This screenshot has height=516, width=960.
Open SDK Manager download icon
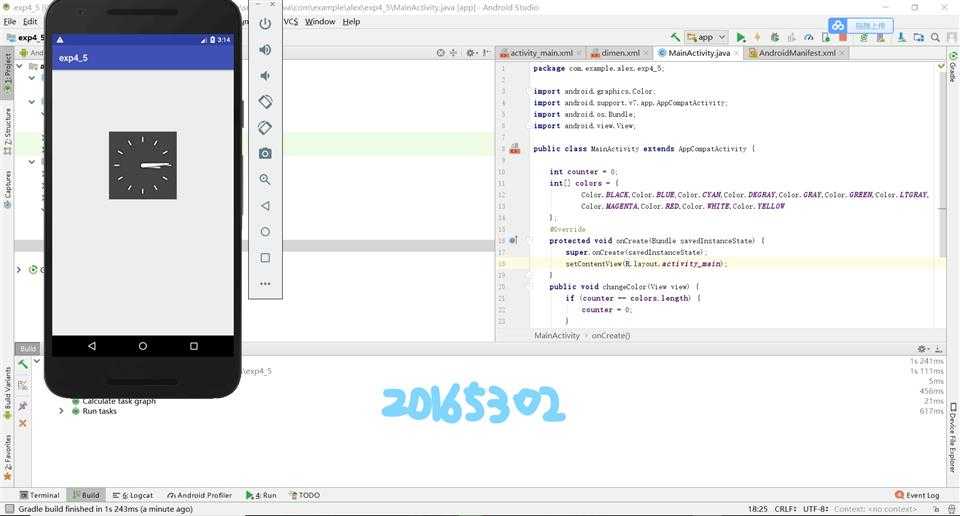click(x=901, y=37)
